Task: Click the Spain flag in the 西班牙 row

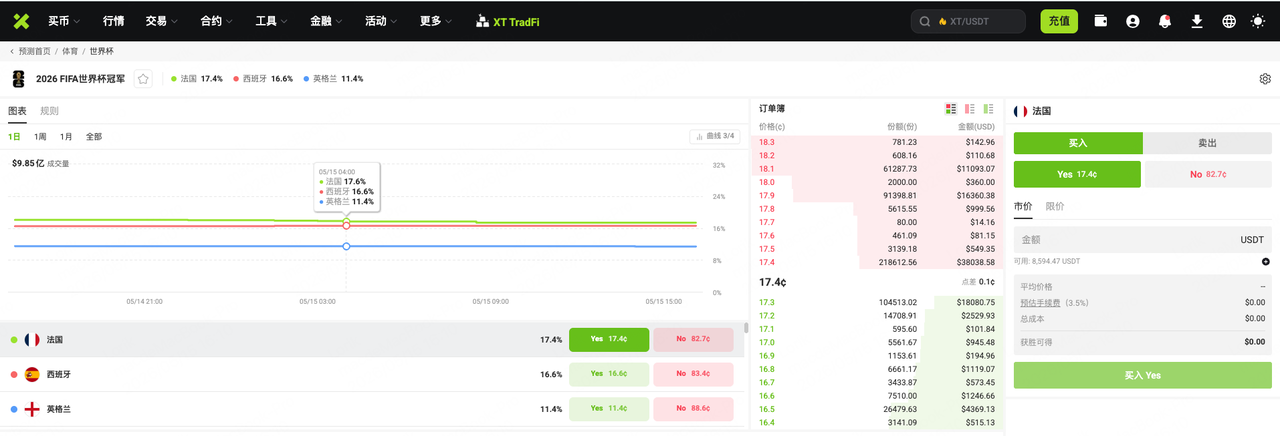Action: pos(32,374)
